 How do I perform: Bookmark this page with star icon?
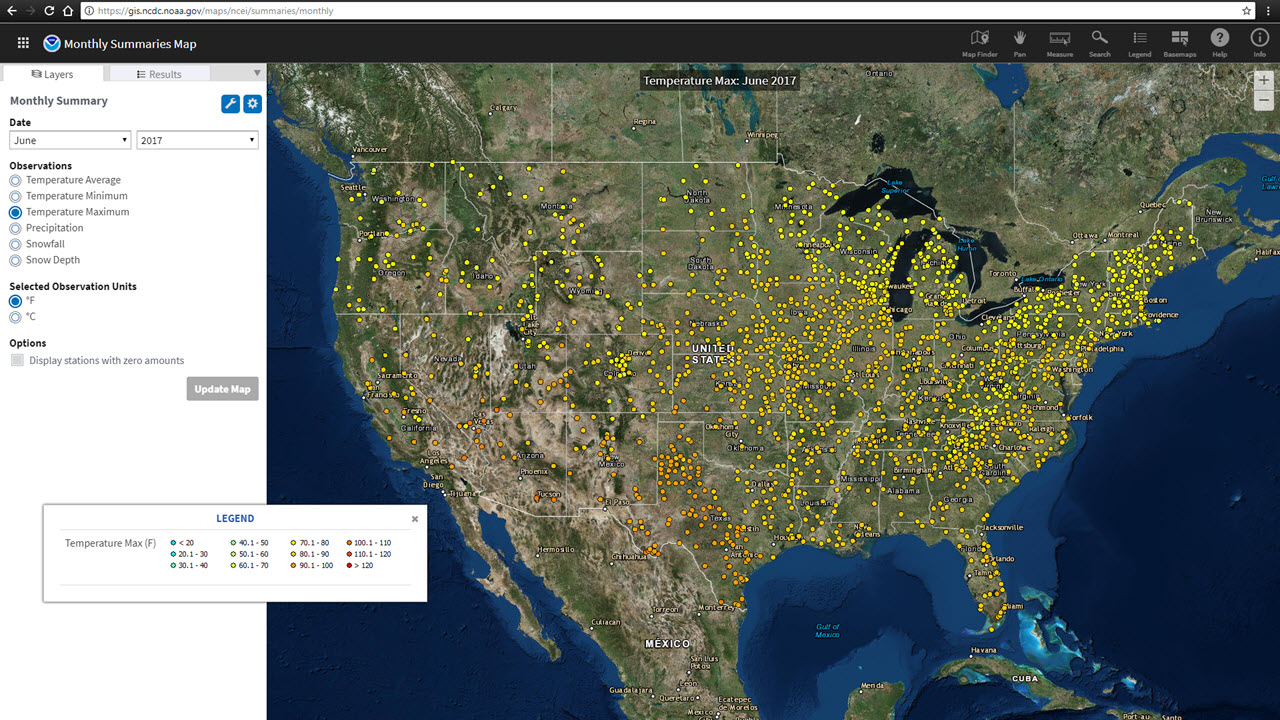coord(1247,11)
